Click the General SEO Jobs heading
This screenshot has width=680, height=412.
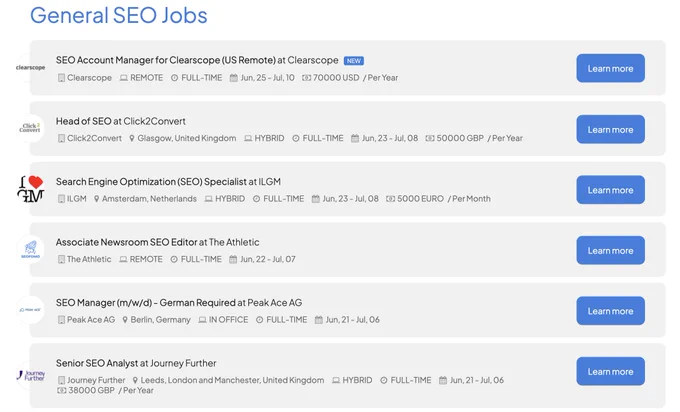[x=118, y=16]
